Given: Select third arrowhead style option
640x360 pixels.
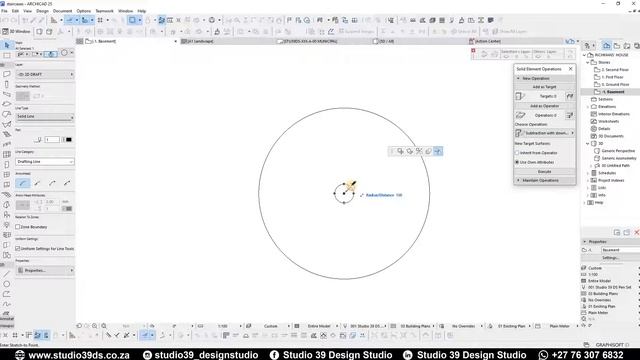Looking at the screenshot, I should pyautogui.click(x=52, y=183).
